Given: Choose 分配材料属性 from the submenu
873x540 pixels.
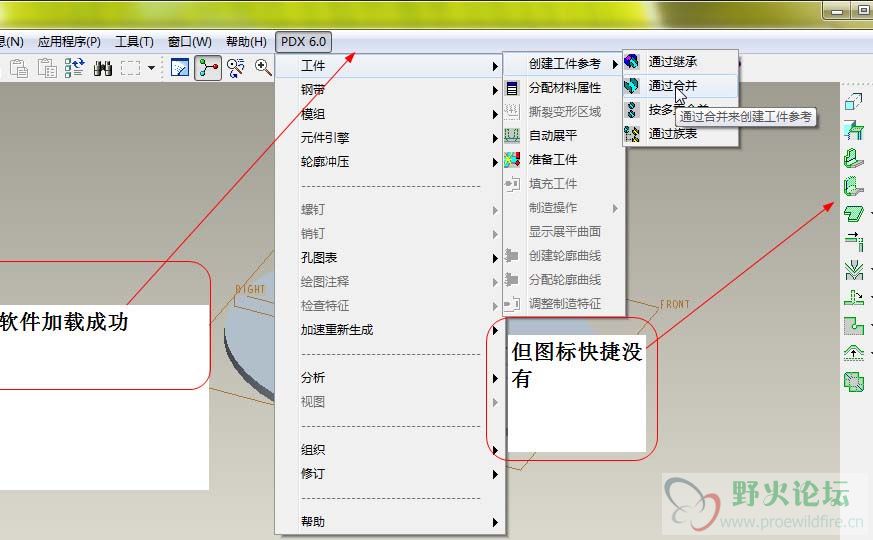Looking at the screenshot, I should click(563, 88).
